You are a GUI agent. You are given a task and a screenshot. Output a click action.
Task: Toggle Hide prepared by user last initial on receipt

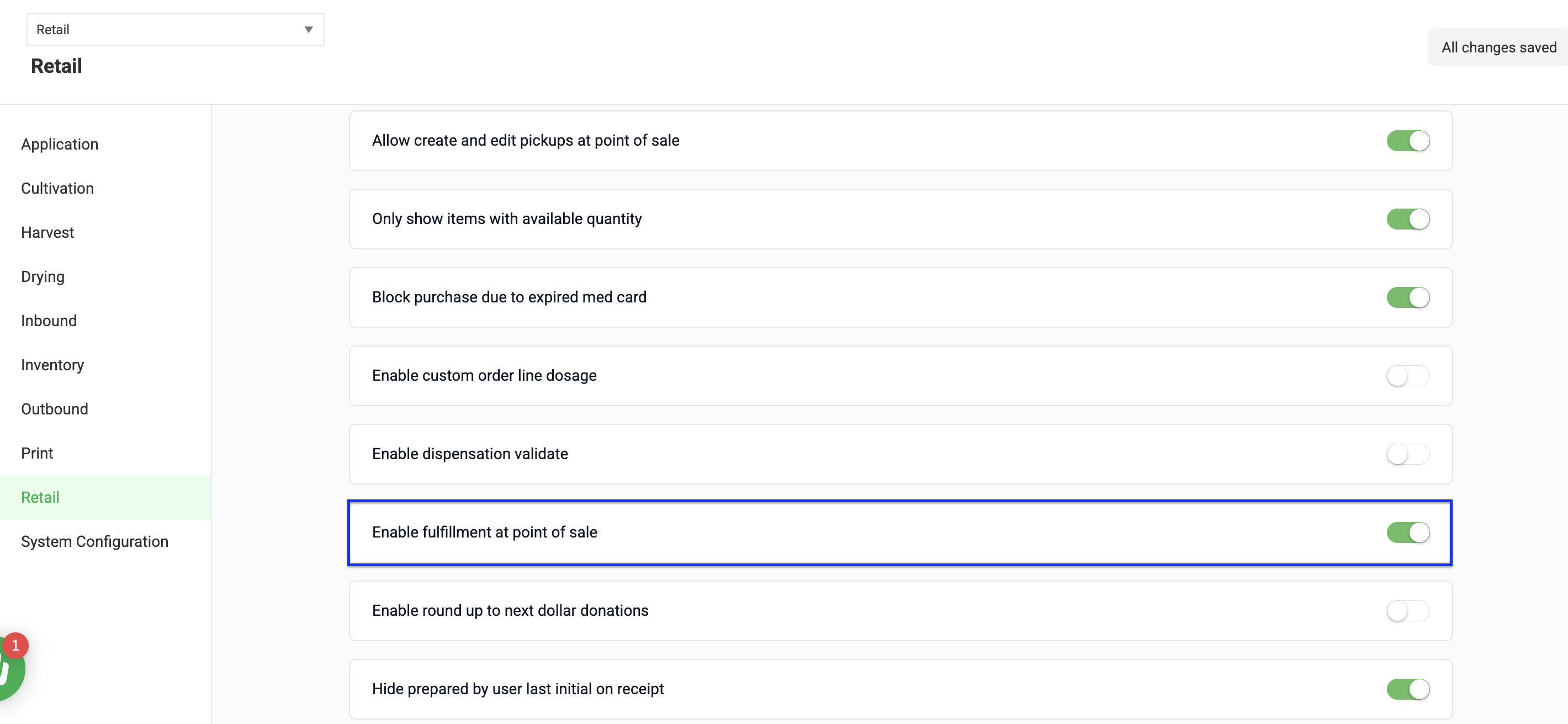1408,689
